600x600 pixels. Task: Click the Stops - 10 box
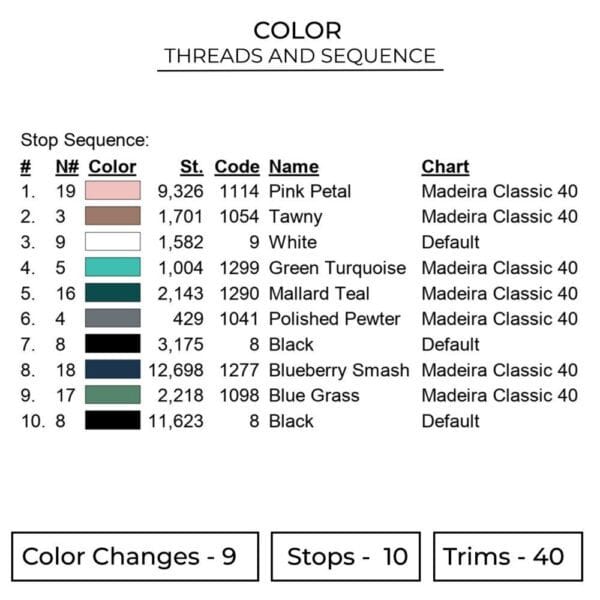pyautogui.click(x=346, y=557)
